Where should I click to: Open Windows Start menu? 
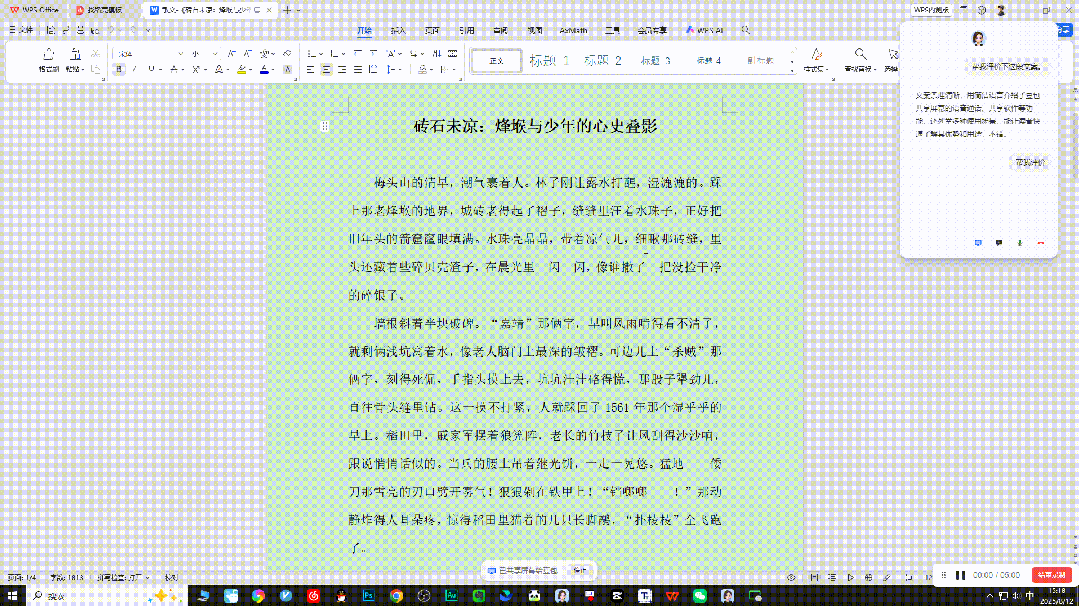pos(12,596)
